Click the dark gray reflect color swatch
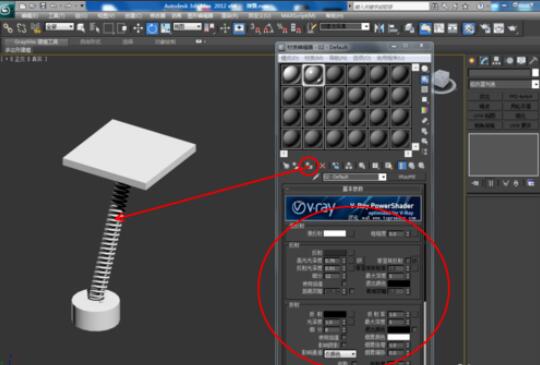The width and height of the screenshot is (540, 365). tap(335, 253)
